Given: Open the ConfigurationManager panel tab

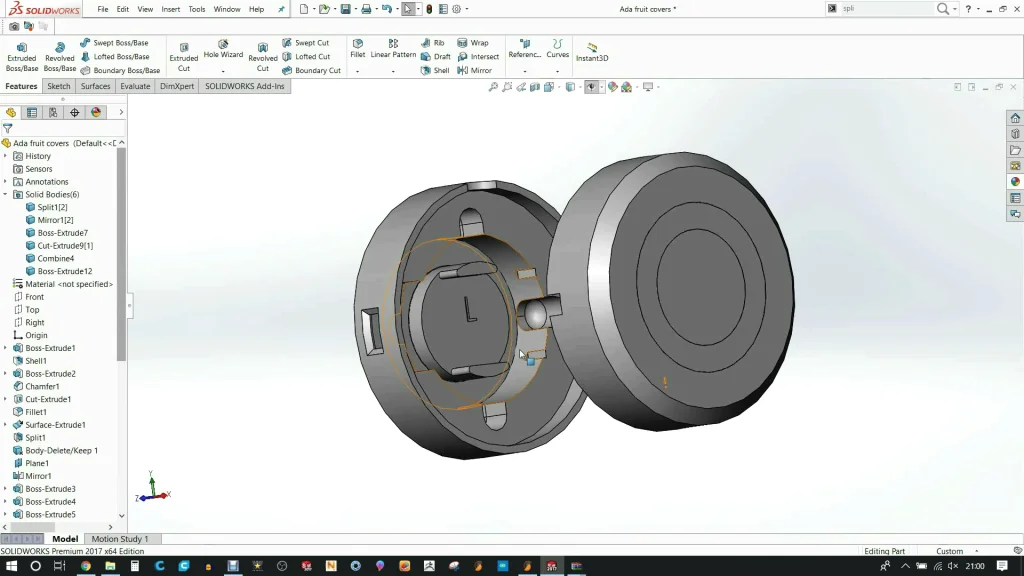Looking at the screenshot, I should pyautogui.click(x=53, y=113).
